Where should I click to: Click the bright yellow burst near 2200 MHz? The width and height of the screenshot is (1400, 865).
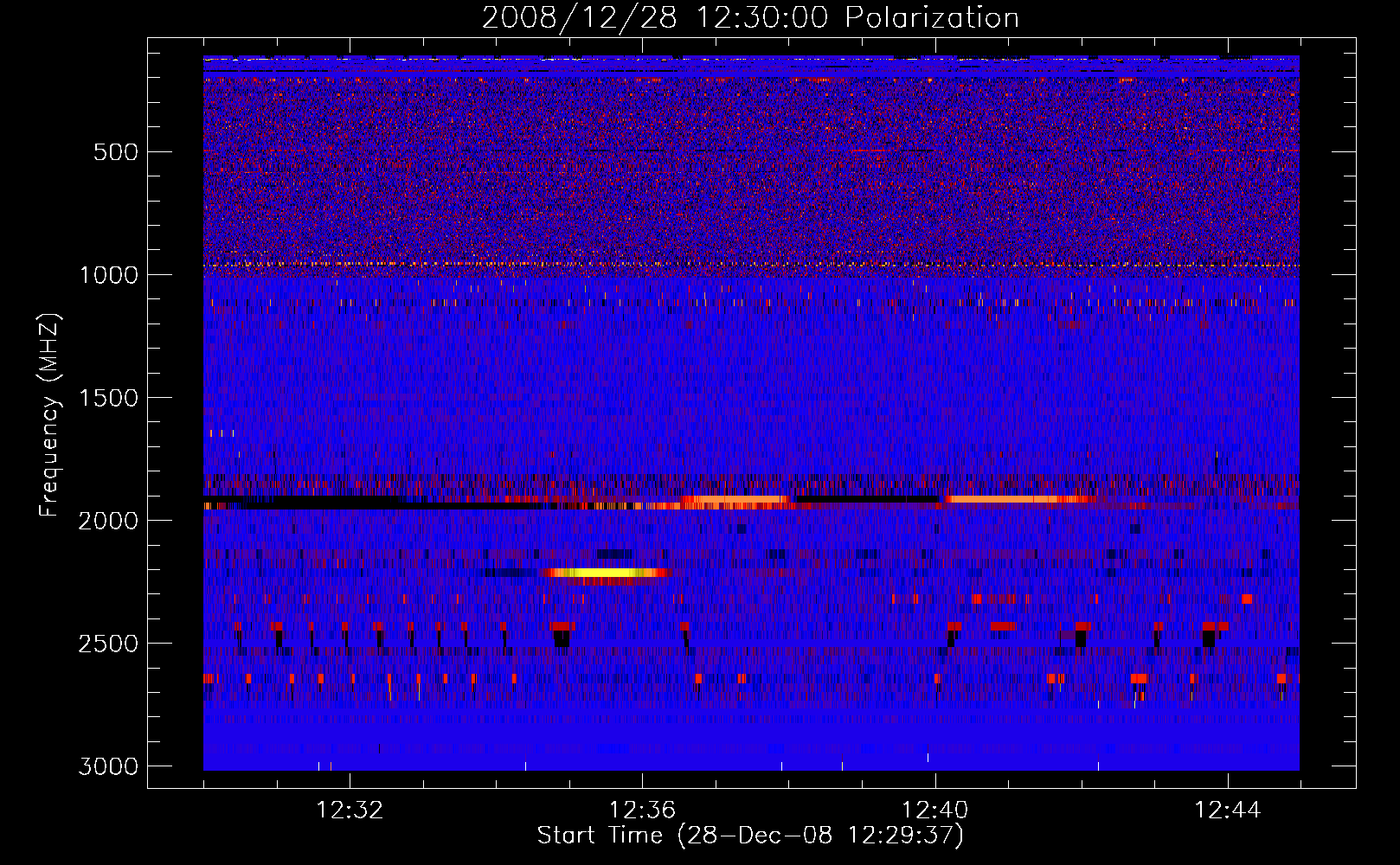[x=606, y=573]
